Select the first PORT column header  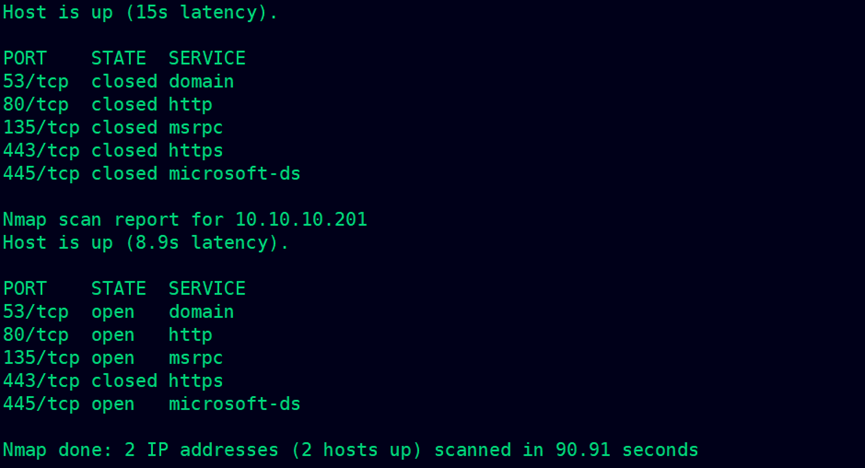pos(25,58)
